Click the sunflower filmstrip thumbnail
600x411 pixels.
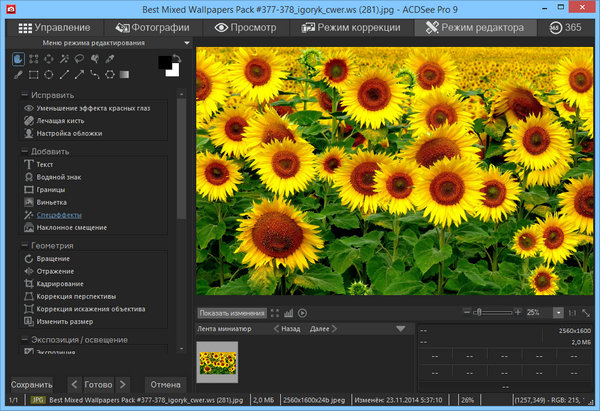tap(217, 362)
